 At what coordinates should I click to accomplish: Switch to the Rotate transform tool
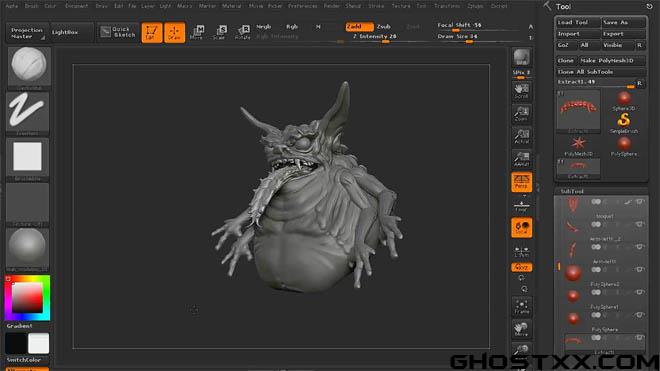click(243, 32)
